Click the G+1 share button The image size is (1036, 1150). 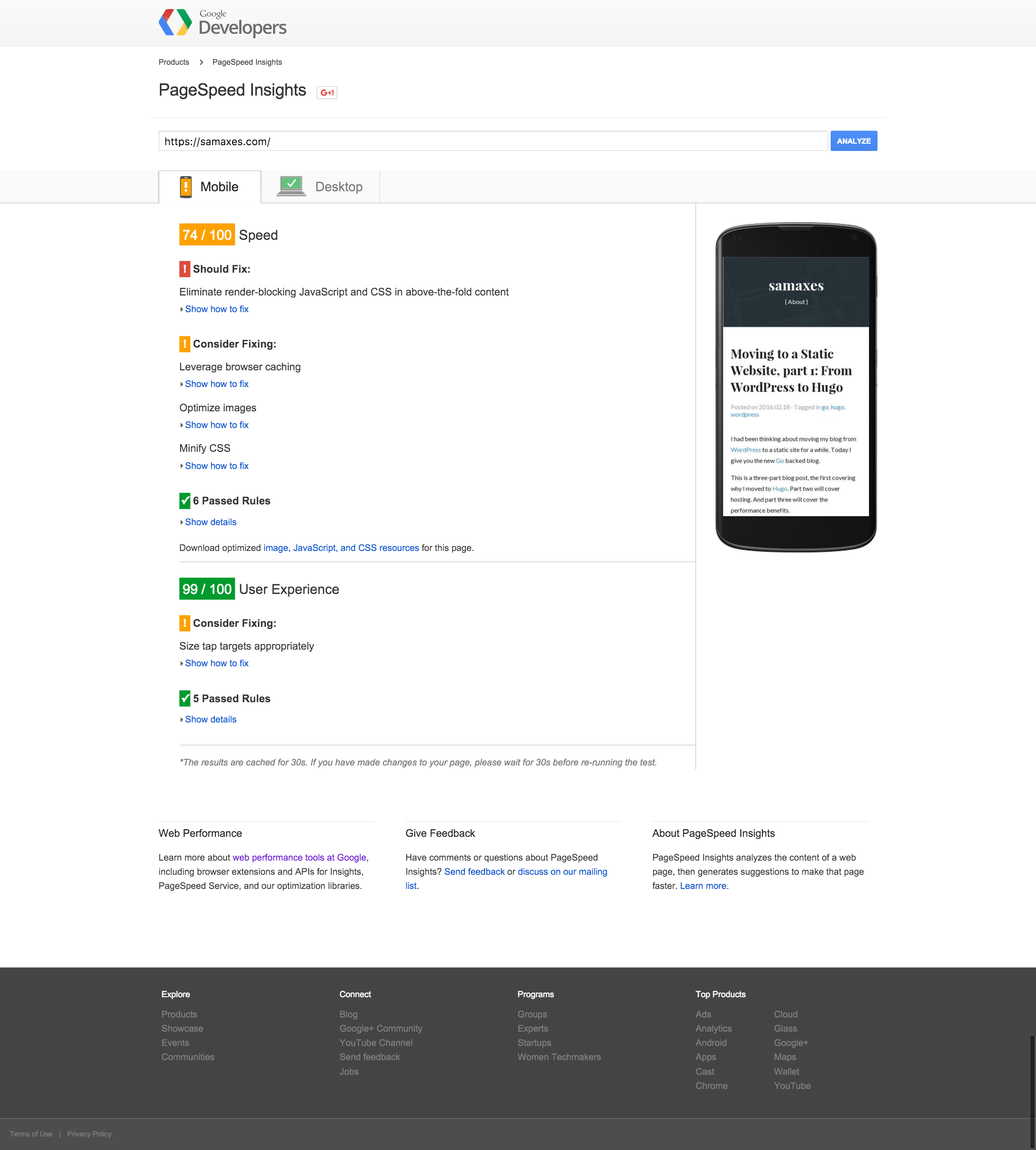pyautogui.click(x=327, y=92)
